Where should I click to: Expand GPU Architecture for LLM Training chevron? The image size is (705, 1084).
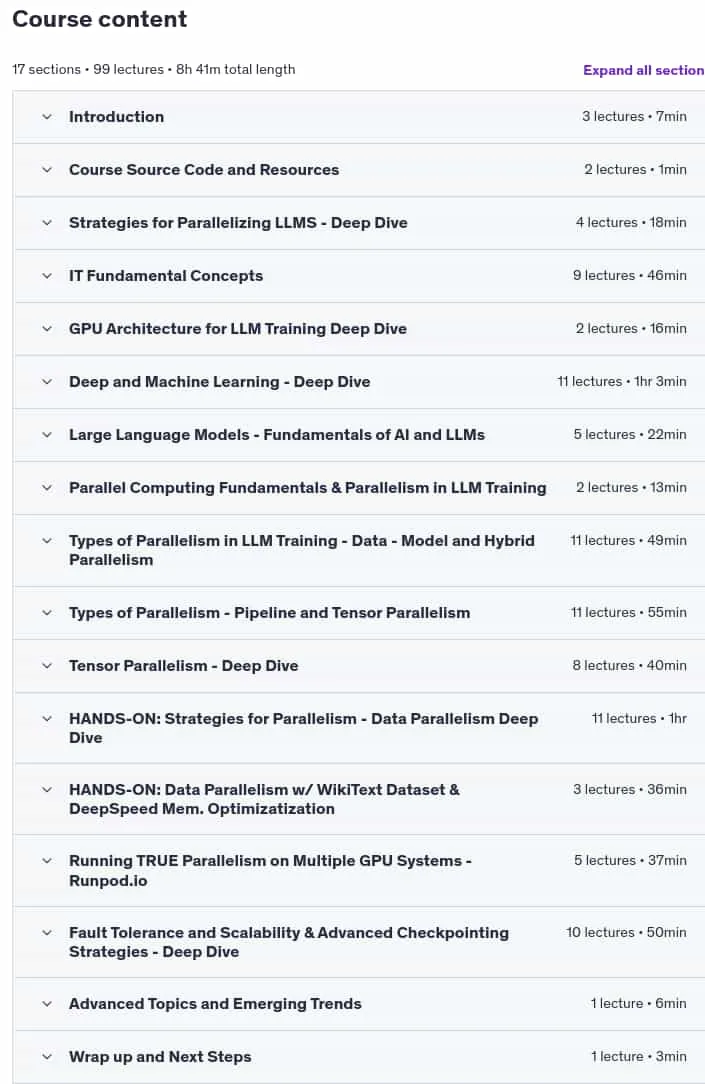[47, 329]
